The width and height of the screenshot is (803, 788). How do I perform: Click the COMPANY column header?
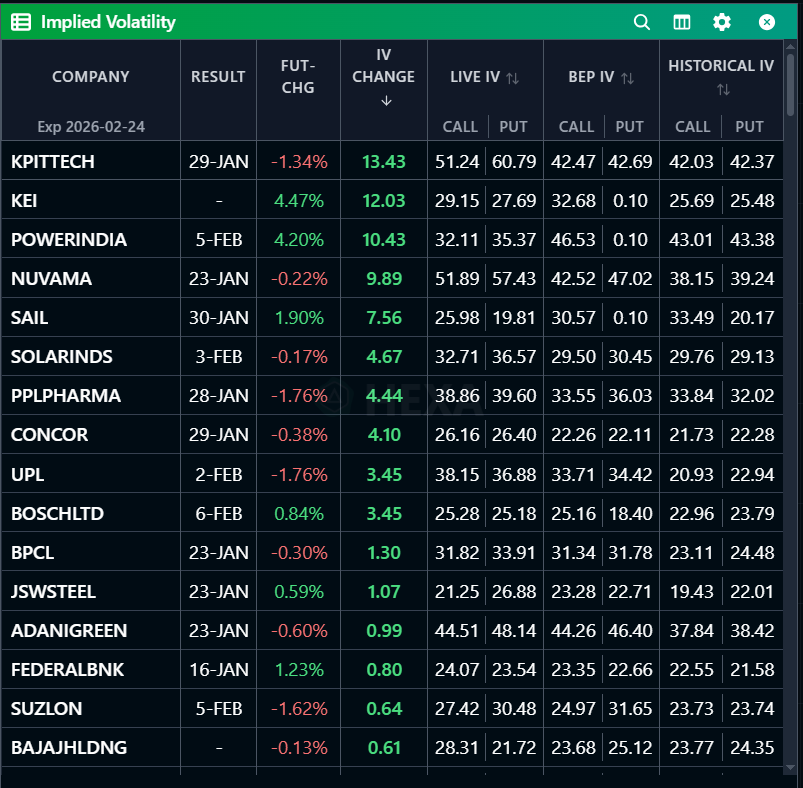[x=91, y=77]
